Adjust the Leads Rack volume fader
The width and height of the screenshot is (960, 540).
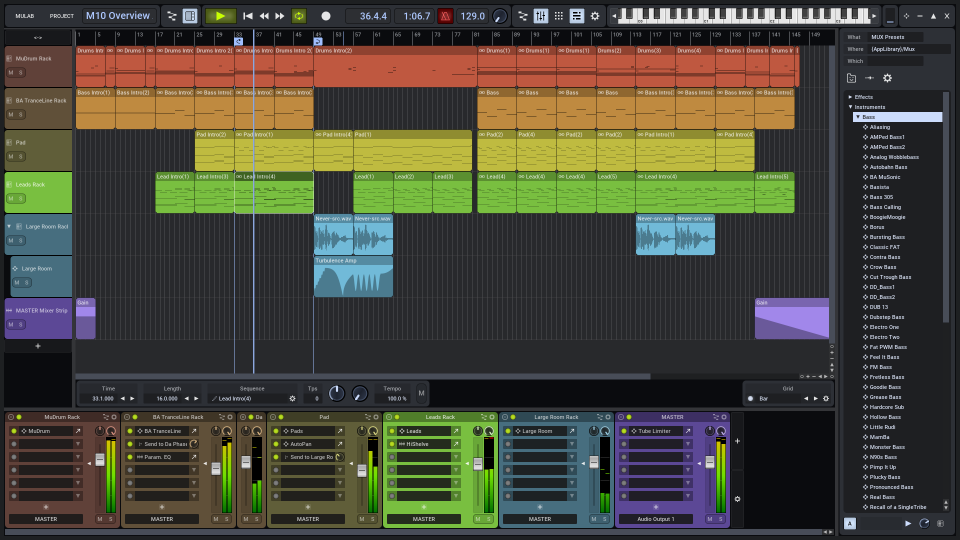point(478,463)
